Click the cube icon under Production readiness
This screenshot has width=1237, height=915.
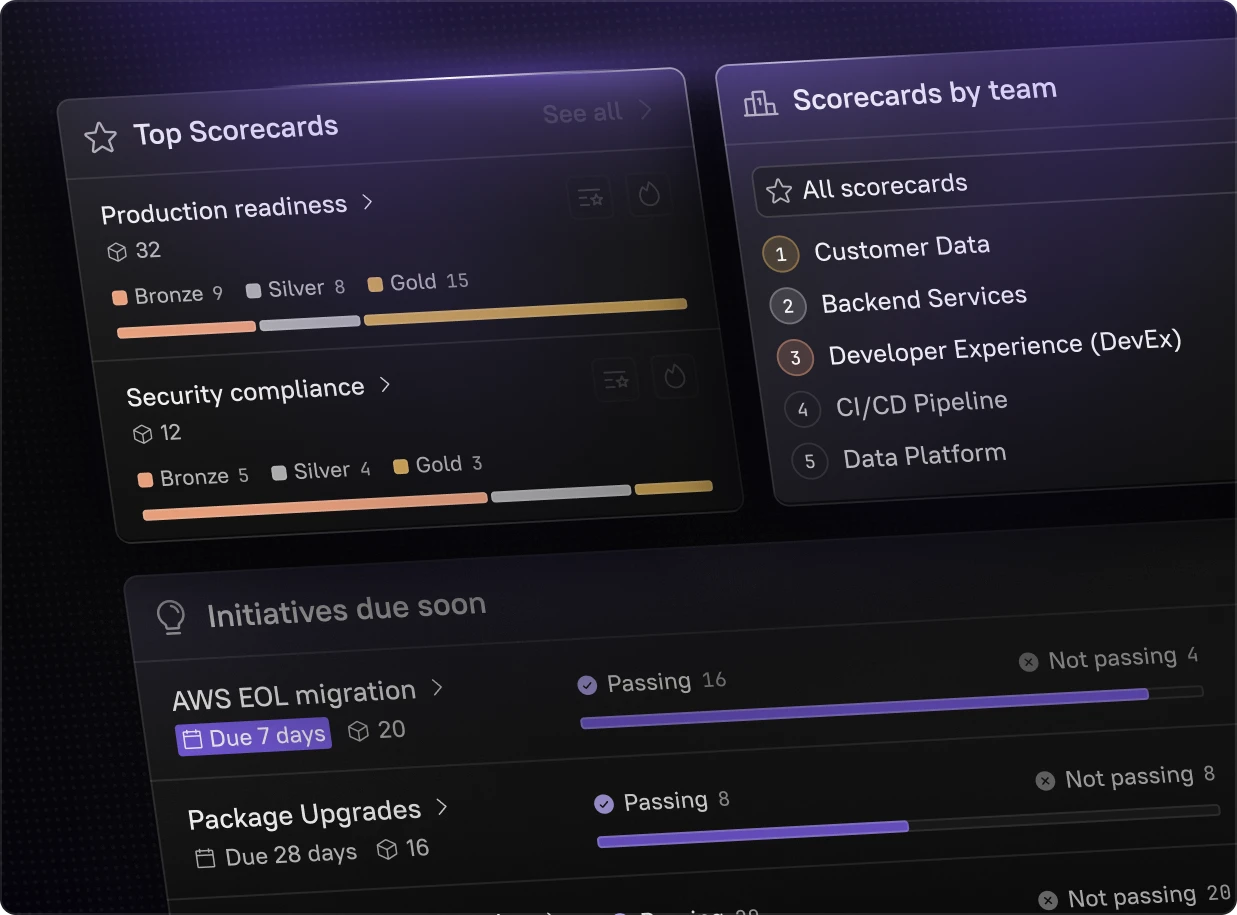117,252
